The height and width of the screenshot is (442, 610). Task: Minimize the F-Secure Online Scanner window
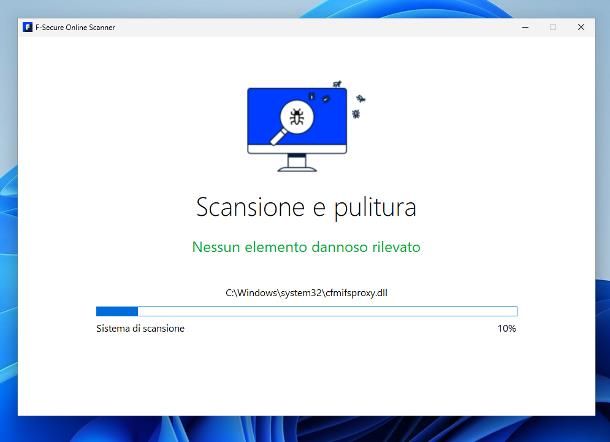coord(525,27)
